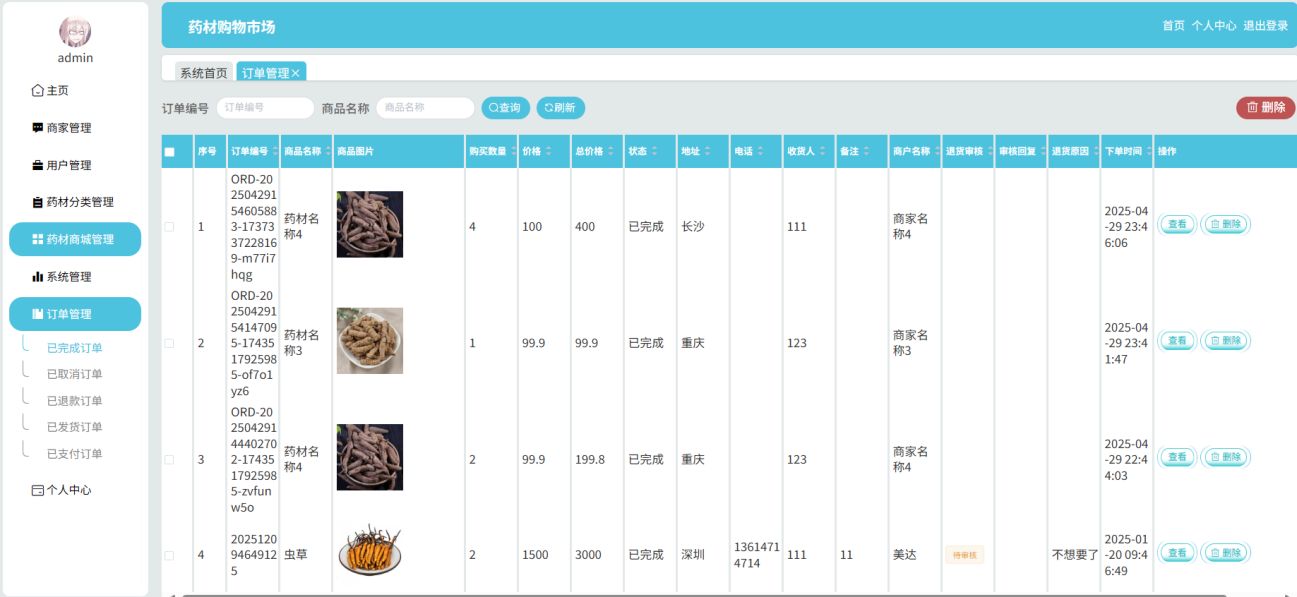
Task: Focus the 商品名称 search field
Action: click(425, 108)
